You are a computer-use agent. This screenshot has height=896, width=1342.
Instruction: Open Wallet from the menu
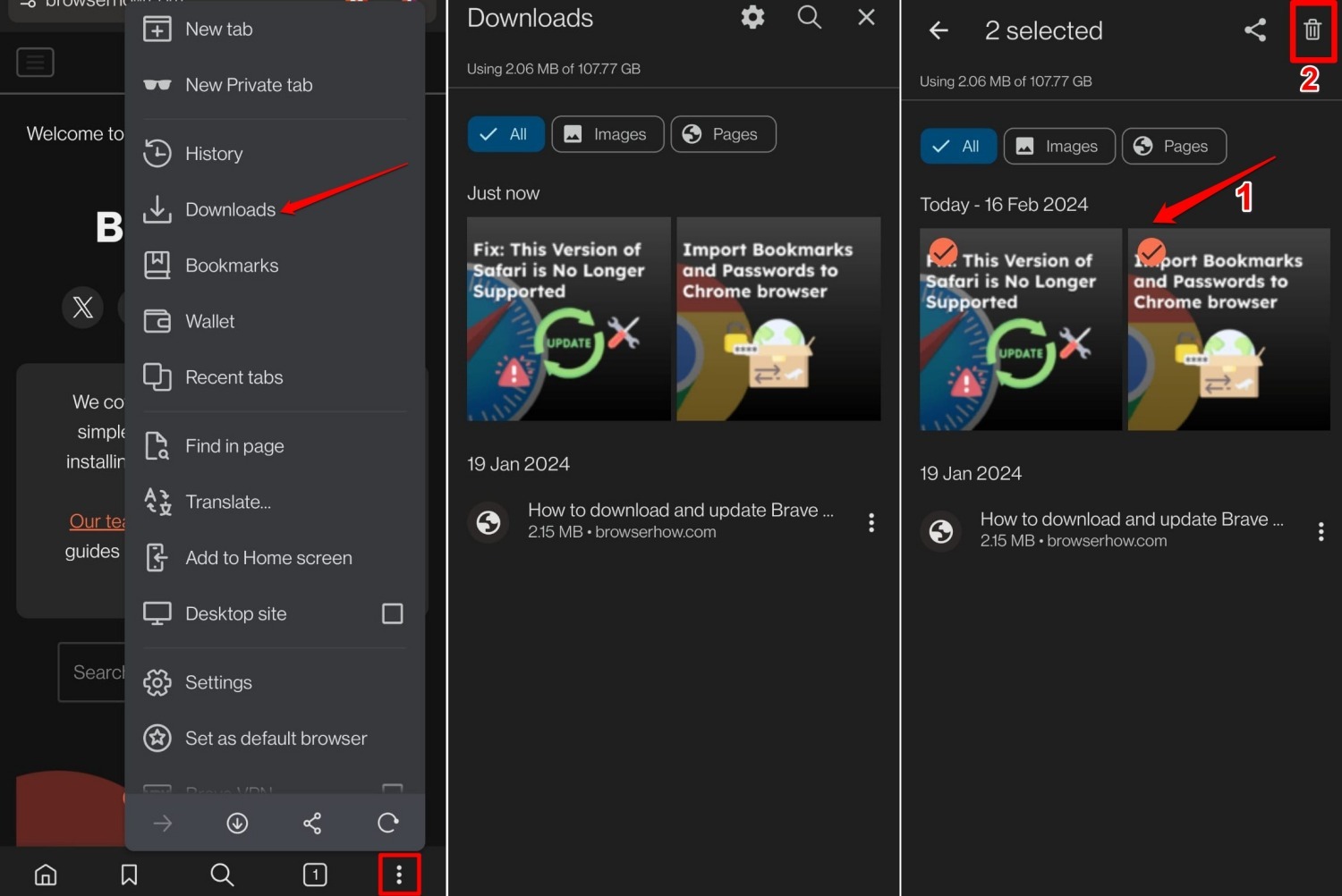click(275, 321)
